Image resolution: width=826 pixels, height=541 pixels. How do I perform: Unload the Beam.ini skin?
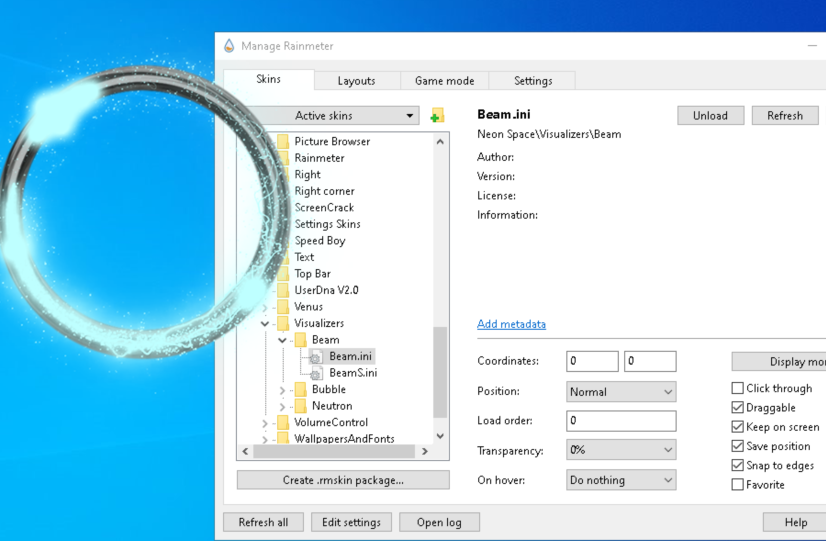coord(711,115)
